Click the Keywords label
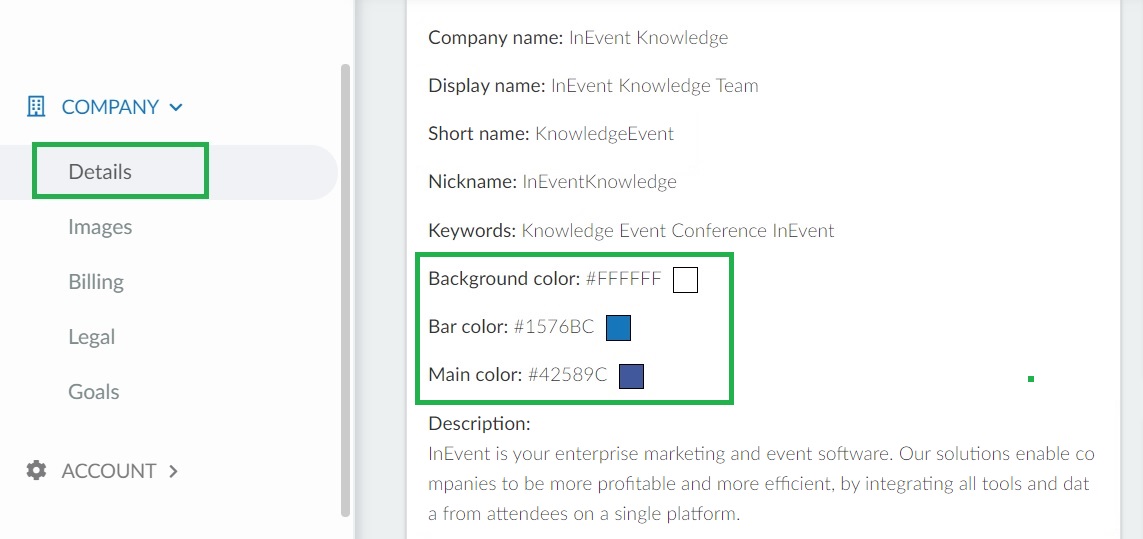Screen dimensions: 1143x539 pos(472,231)
